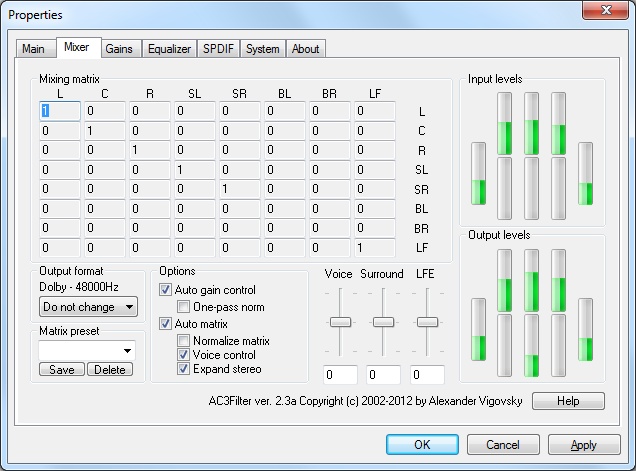
Task: Open the Output format 'Do not change' dropdown
Action: (88, 307)
